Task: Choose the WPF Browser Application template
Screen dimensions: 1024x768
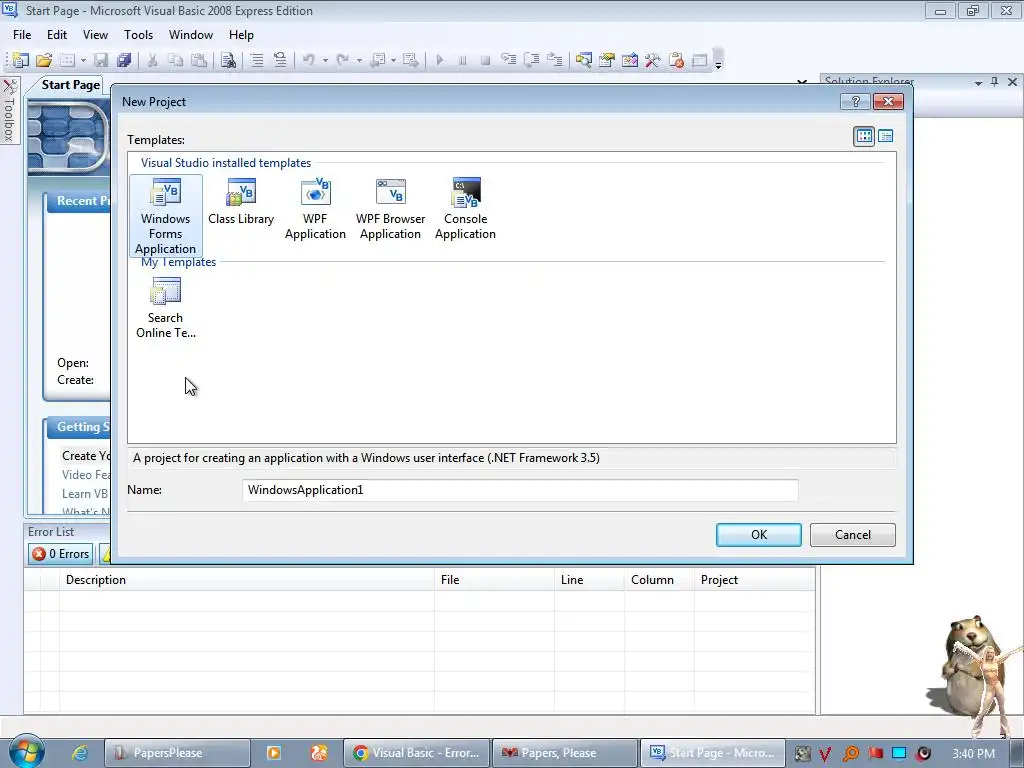Action: pyautogui.click(x=391, y=209)
